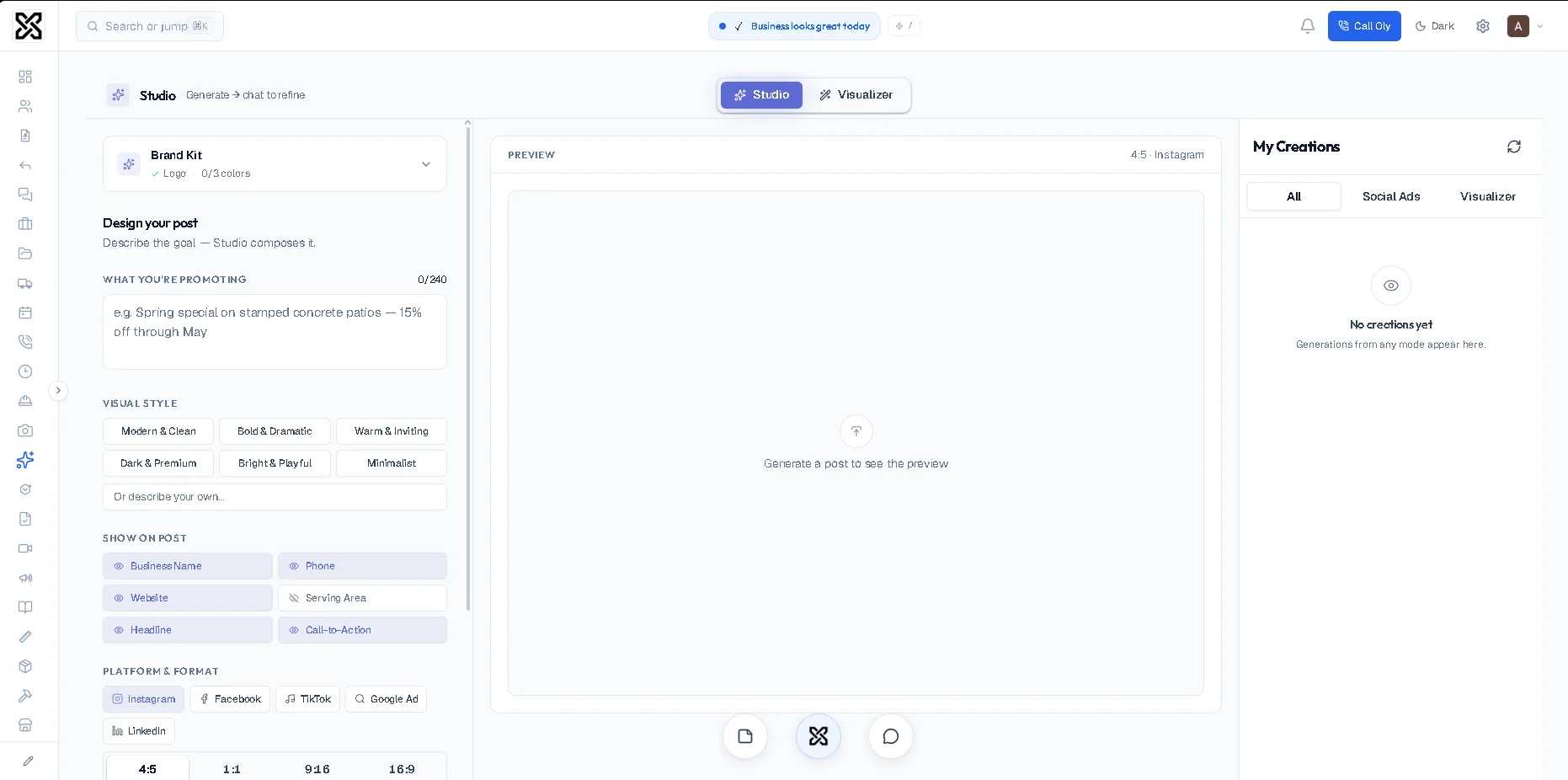
Task: Show Visualizer creations tab in My Creations
Action: point(1488,196)
